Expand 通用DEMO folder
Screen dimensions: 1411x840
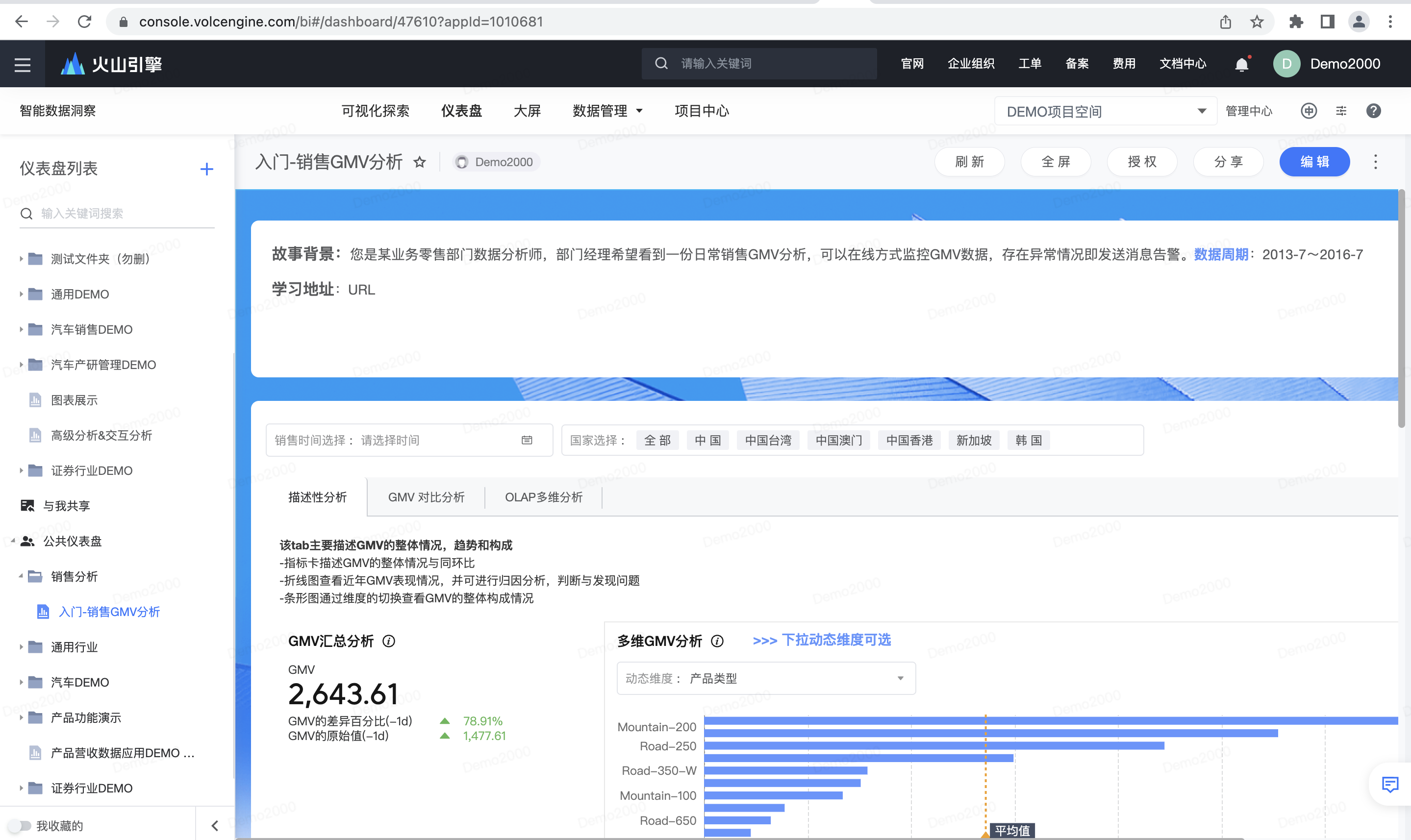(21, 294)
